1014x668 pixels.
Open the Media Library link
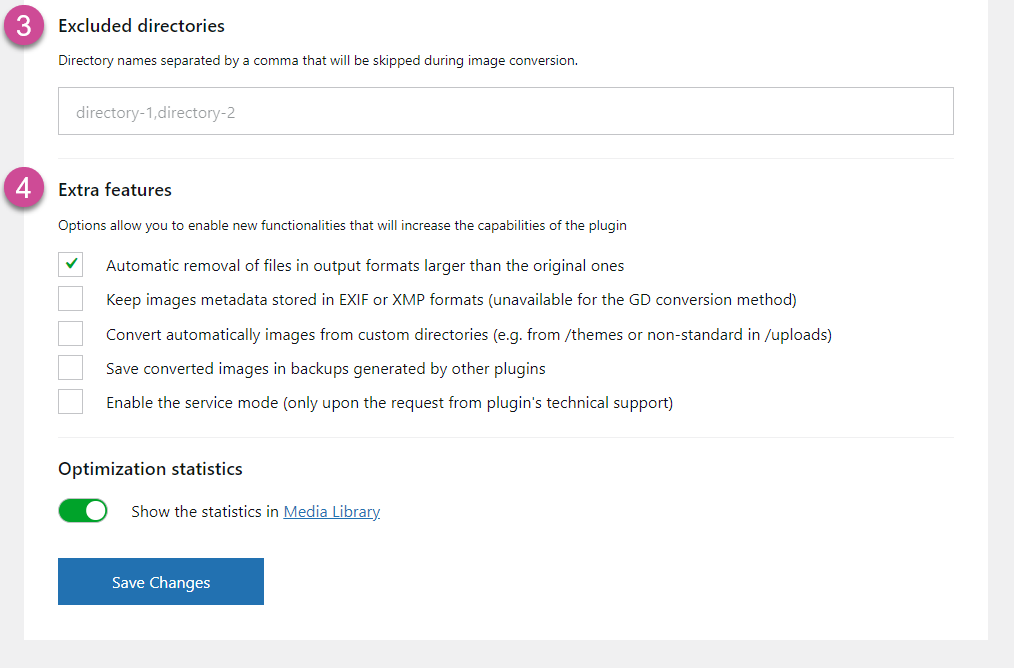[332, 512]
